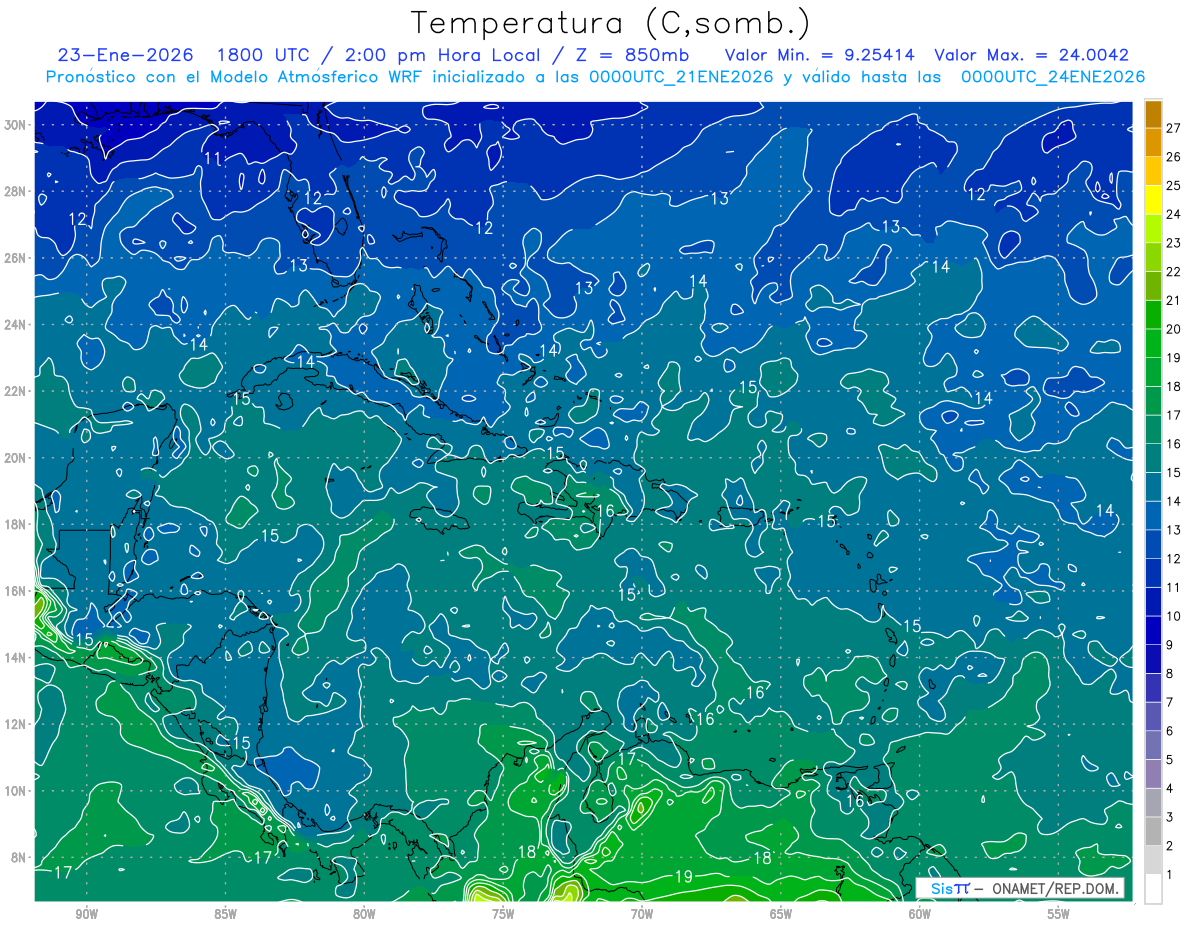Click the '65W' longitude axis label

(x=781, y=915)
